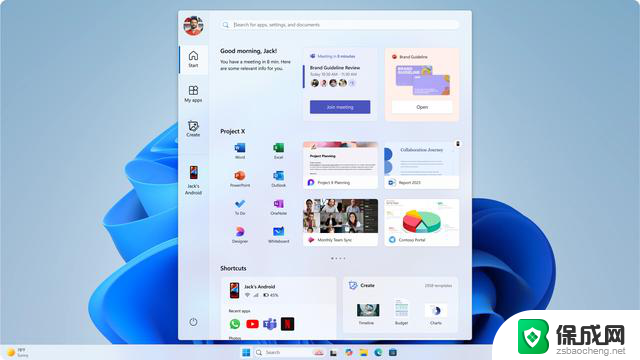
Task: Open File Explorer from the taskbar
Action: pyautogui.click(x=363, y=352)
